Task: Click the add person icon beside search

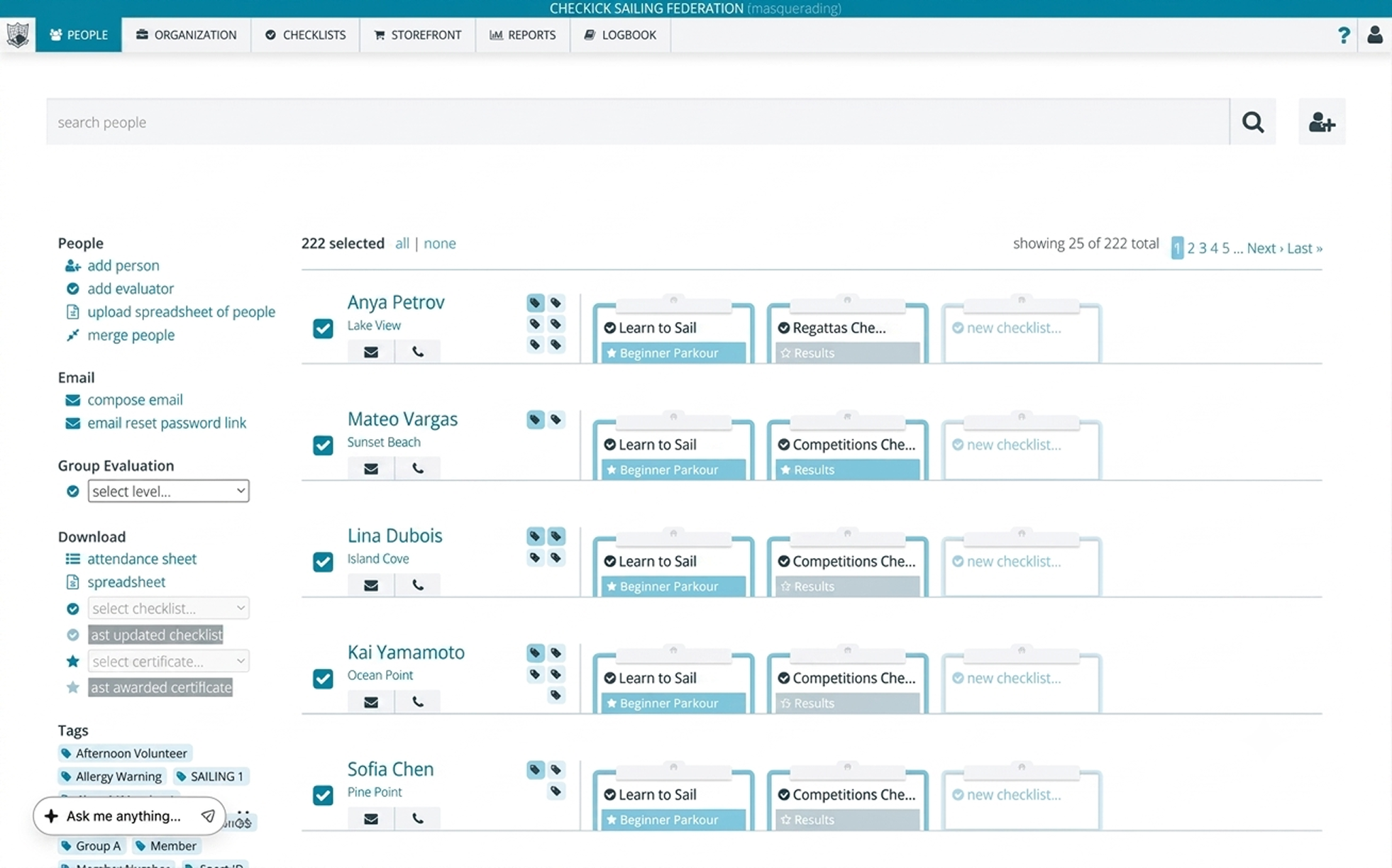Action: (1321, 122)
